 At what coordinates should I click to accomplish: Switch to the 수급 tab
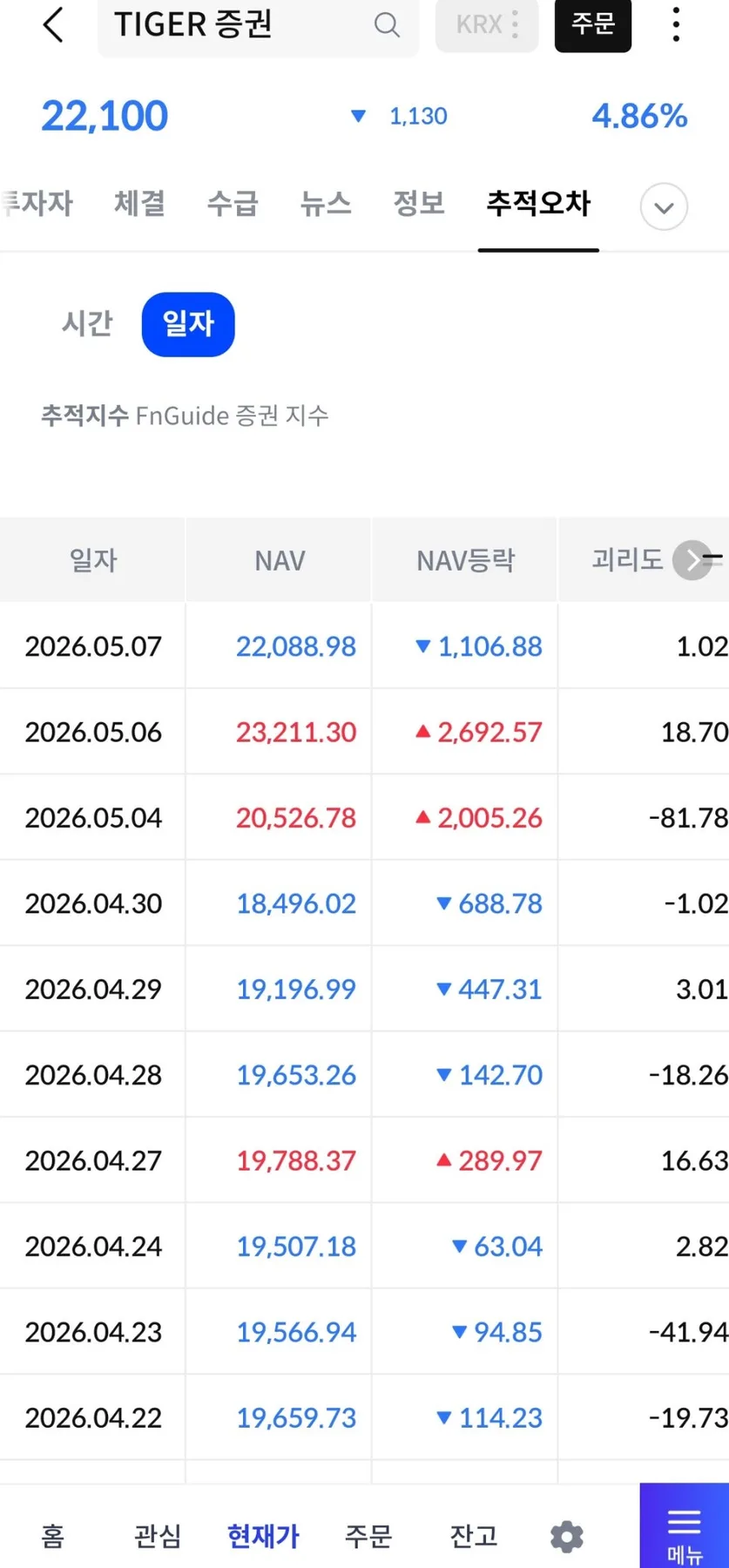pos(233,203)
